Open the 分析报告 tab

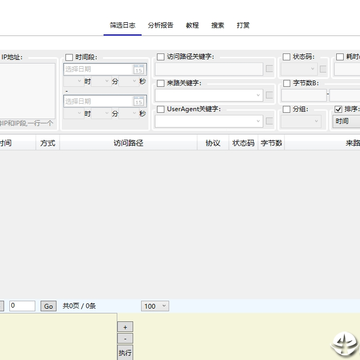pyautogui.click(x=161, y=25)
